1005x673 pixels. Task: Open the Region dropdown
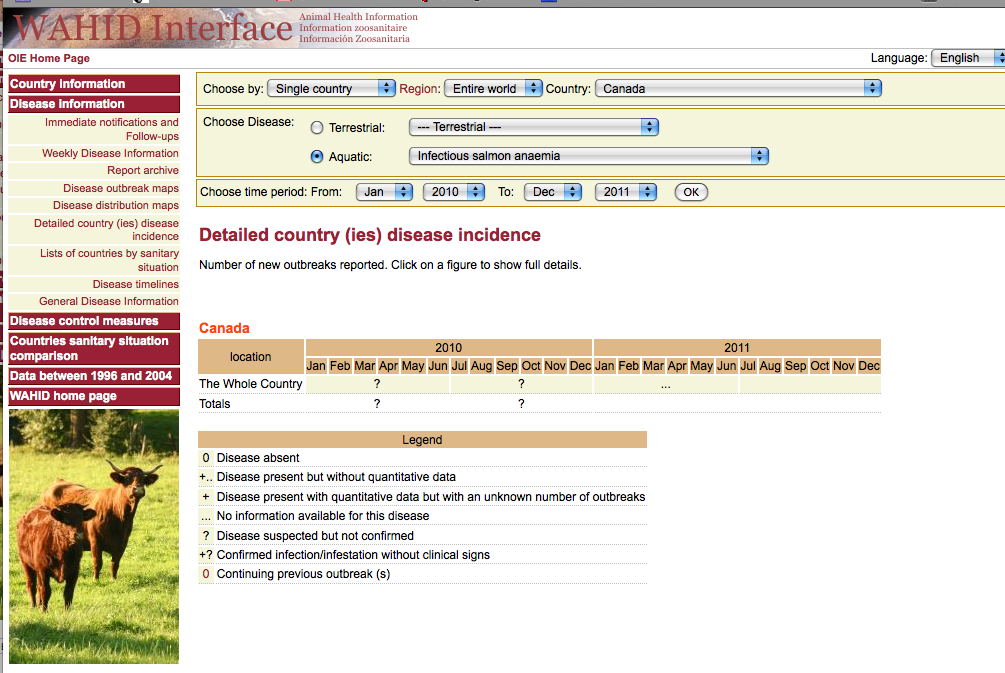pos(492,89)
